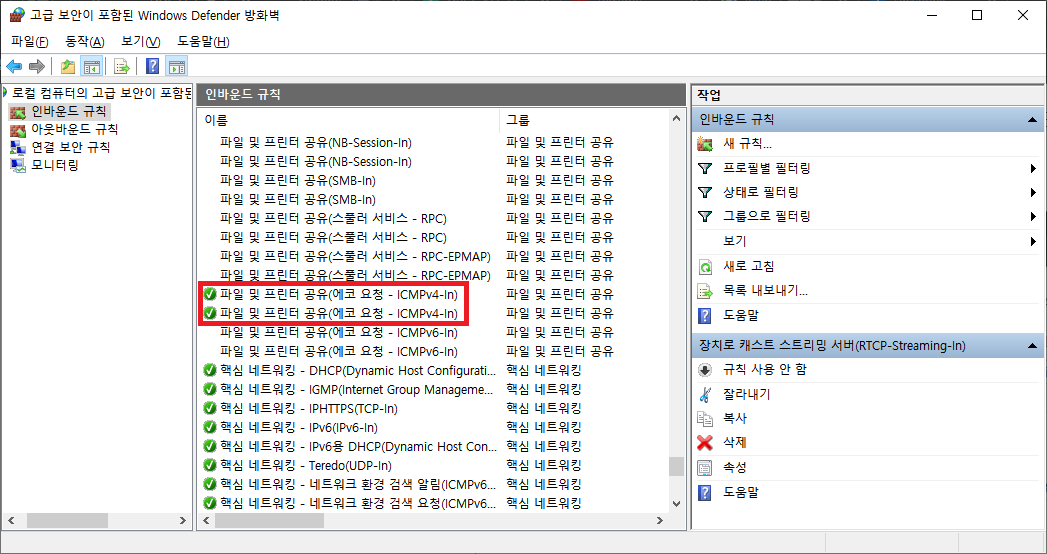Open 상태로 필터링 submenu arrow
The width and height of the screenshot is (1047, 554).
pos(1033,192)
